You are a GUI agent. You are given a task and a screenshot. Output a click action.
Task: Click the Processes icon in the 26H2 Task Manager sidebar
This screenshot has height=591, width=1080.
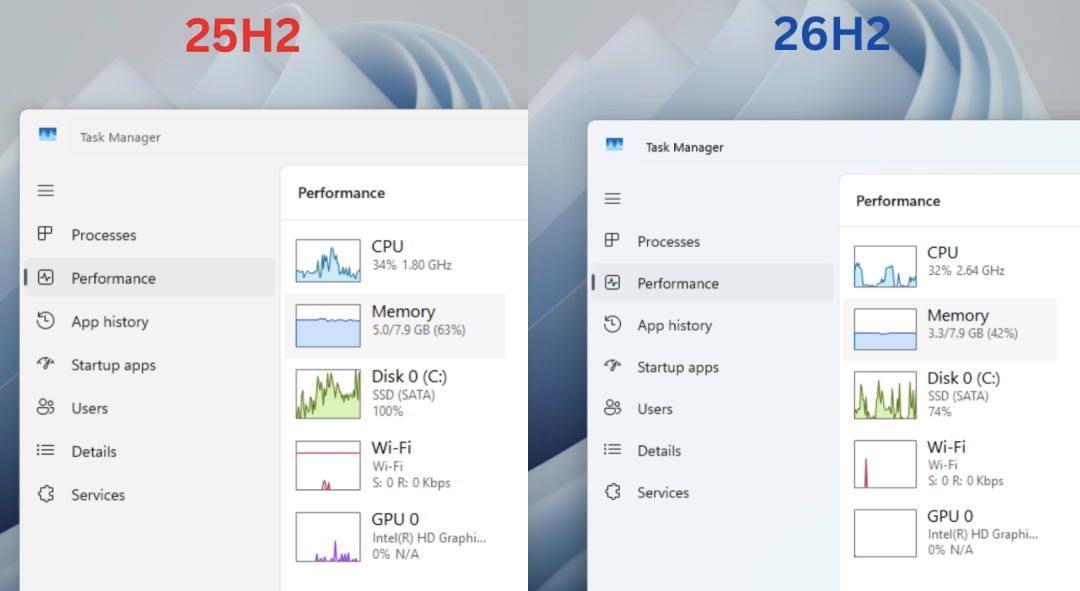click(612, 241)
